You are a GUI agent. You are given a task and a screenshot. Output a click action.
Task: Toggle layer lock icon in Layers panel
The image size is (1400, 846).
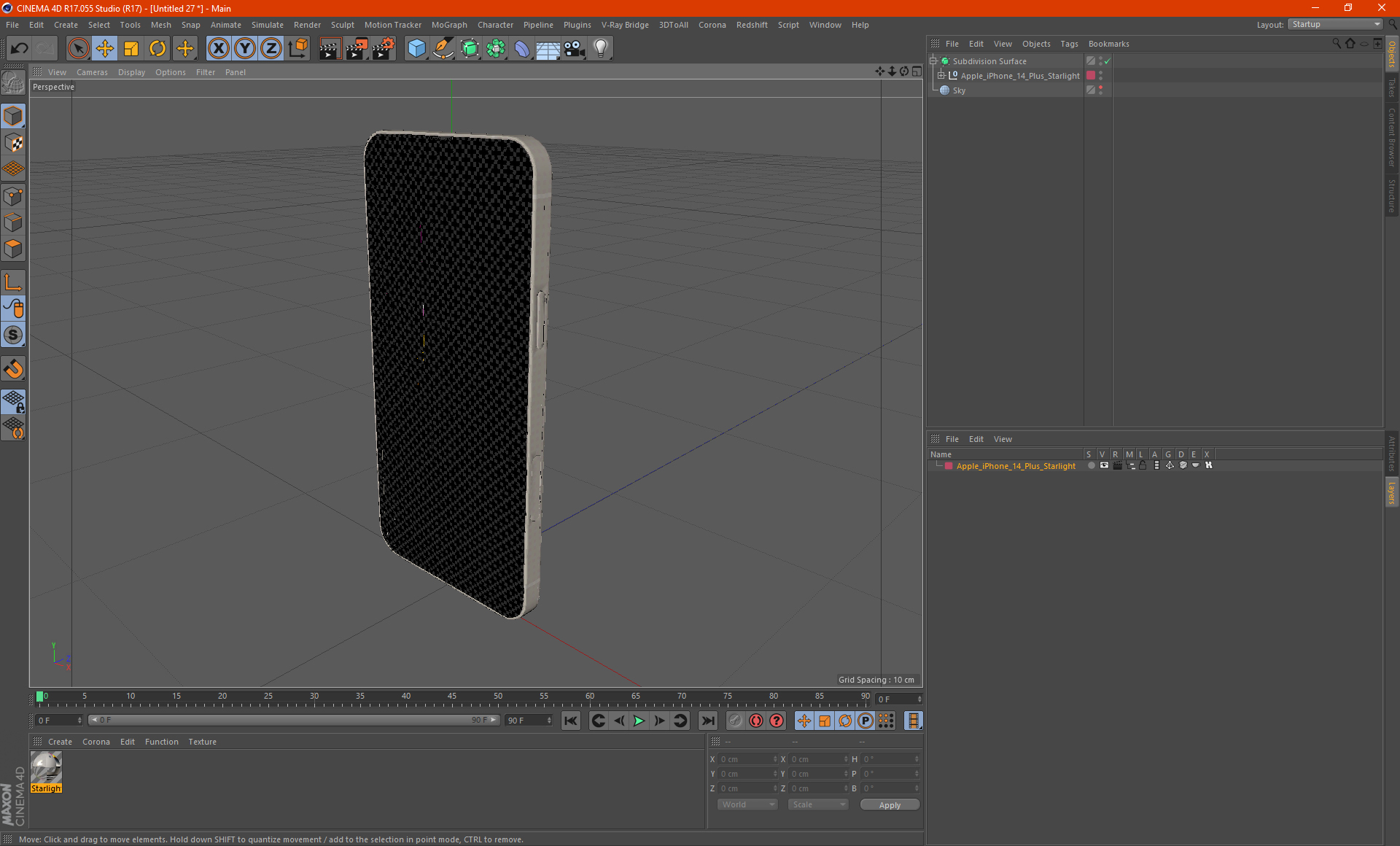(x=1143, y=465)
